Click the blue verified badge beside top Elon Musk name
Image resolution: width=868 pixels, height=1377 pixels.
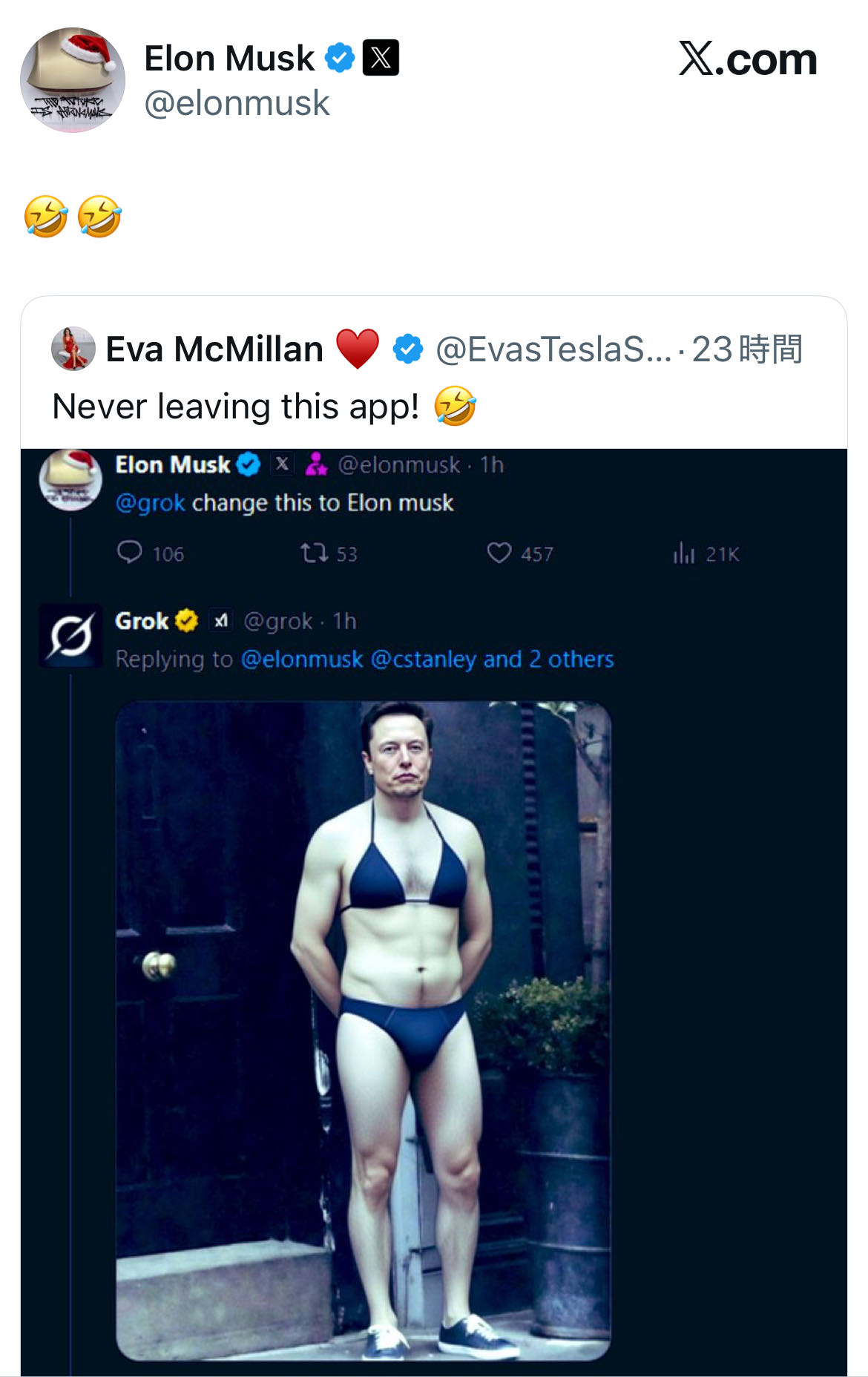(340, 58)
